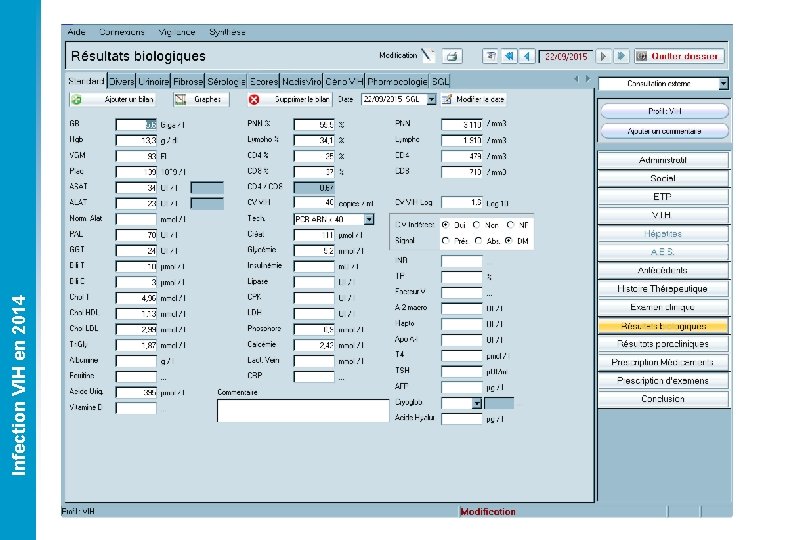Open the Cryoglob dropdown
This screenshot has width=810, height=540.
(x=477, y=403)
